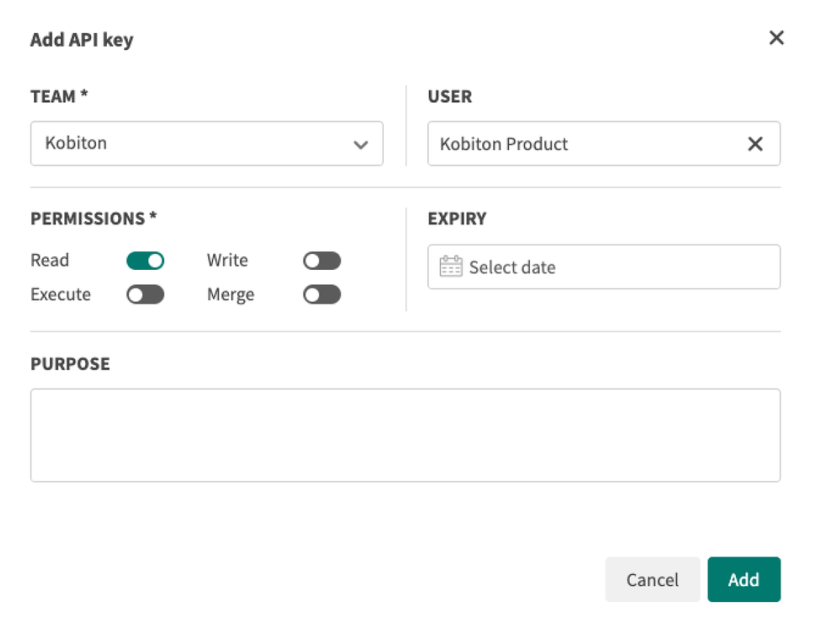Click the Add API key title

tap(82, 40)
